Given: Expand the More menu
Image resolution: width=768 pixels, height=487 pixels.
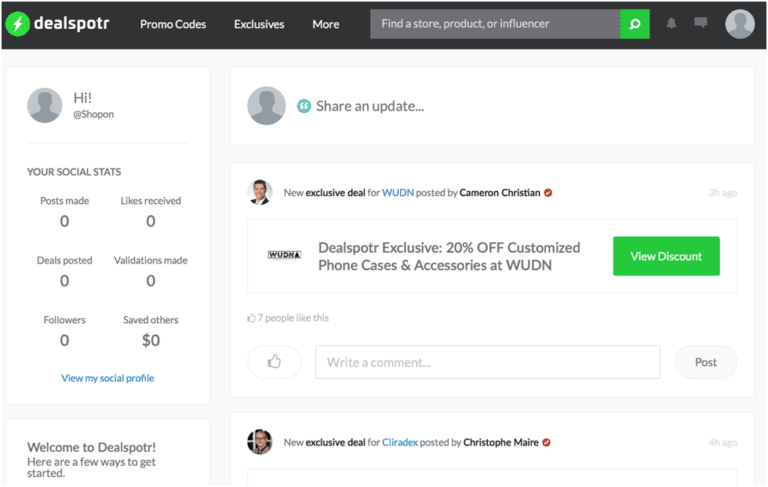Looking at the screenshot, I should 326,24.
